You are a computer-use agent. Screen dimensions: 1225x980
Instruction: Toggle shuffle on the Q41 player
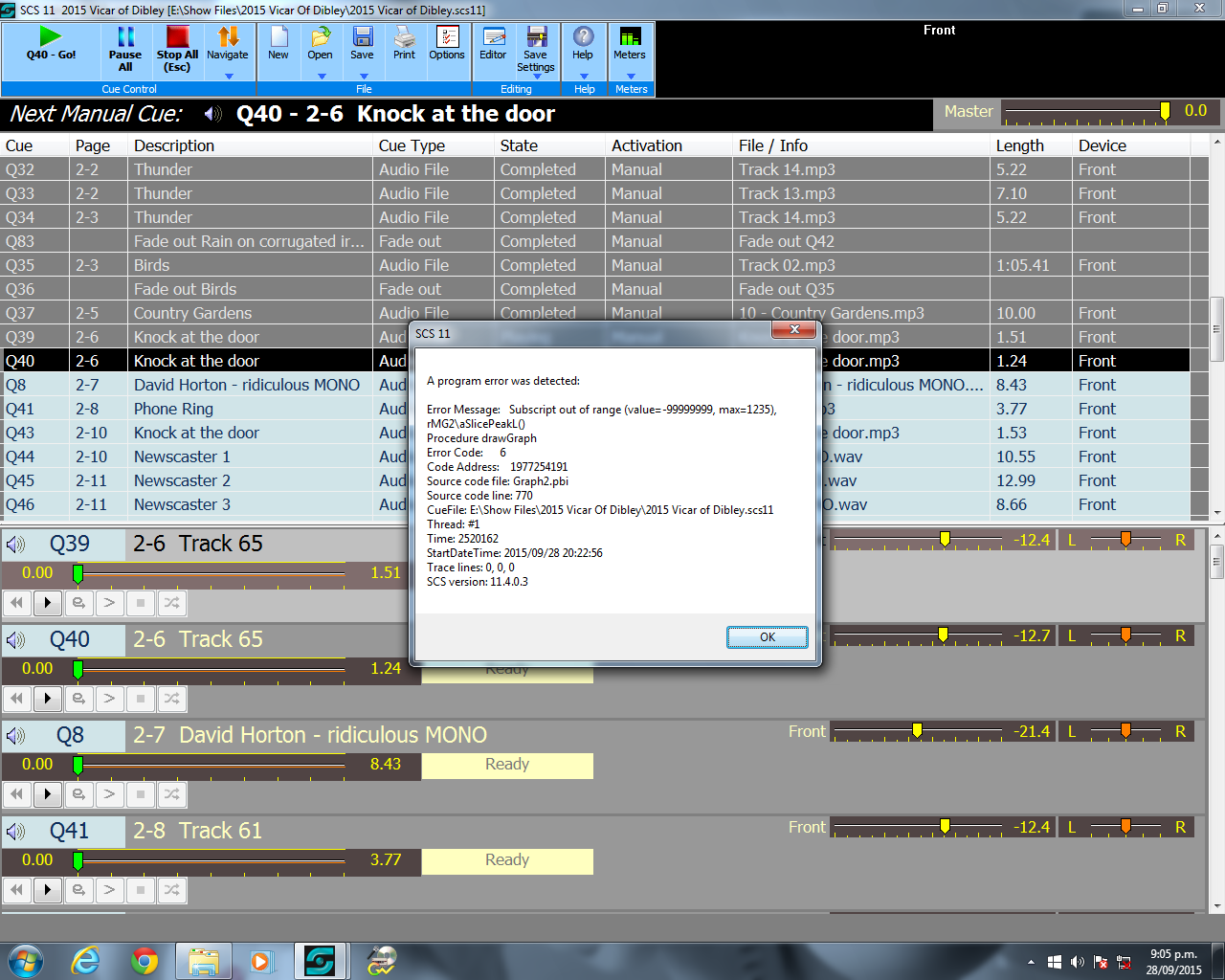(x=171, y=890)
